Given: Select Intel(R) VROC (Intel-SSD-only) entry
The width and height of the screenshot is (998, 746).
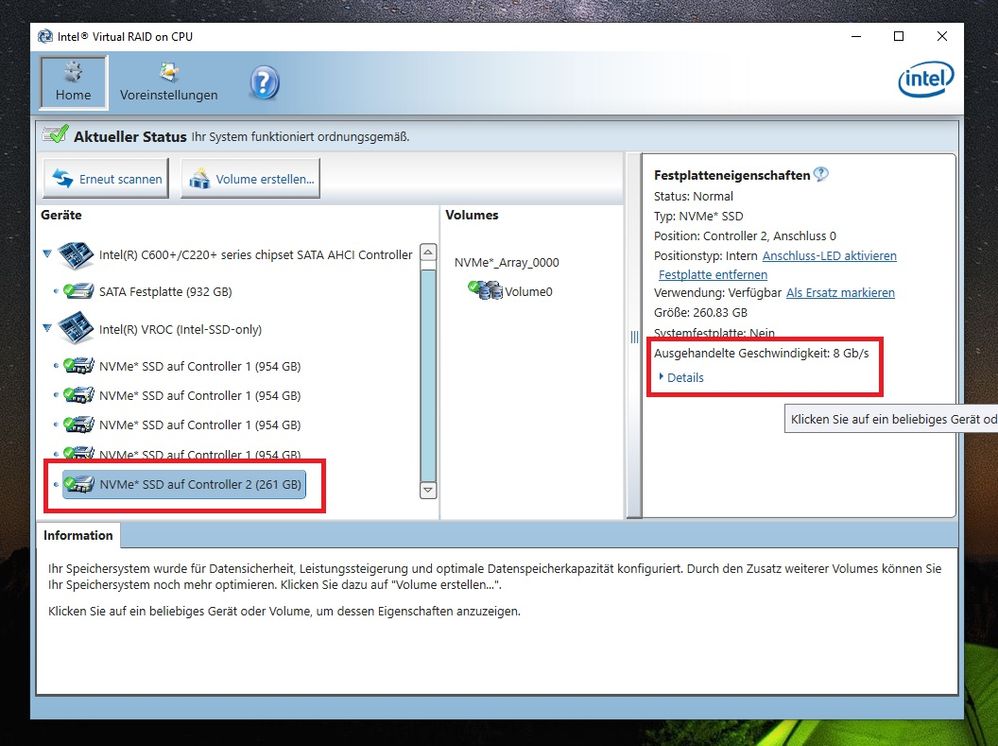Looking at the screenshot, I should coord(180,329).
